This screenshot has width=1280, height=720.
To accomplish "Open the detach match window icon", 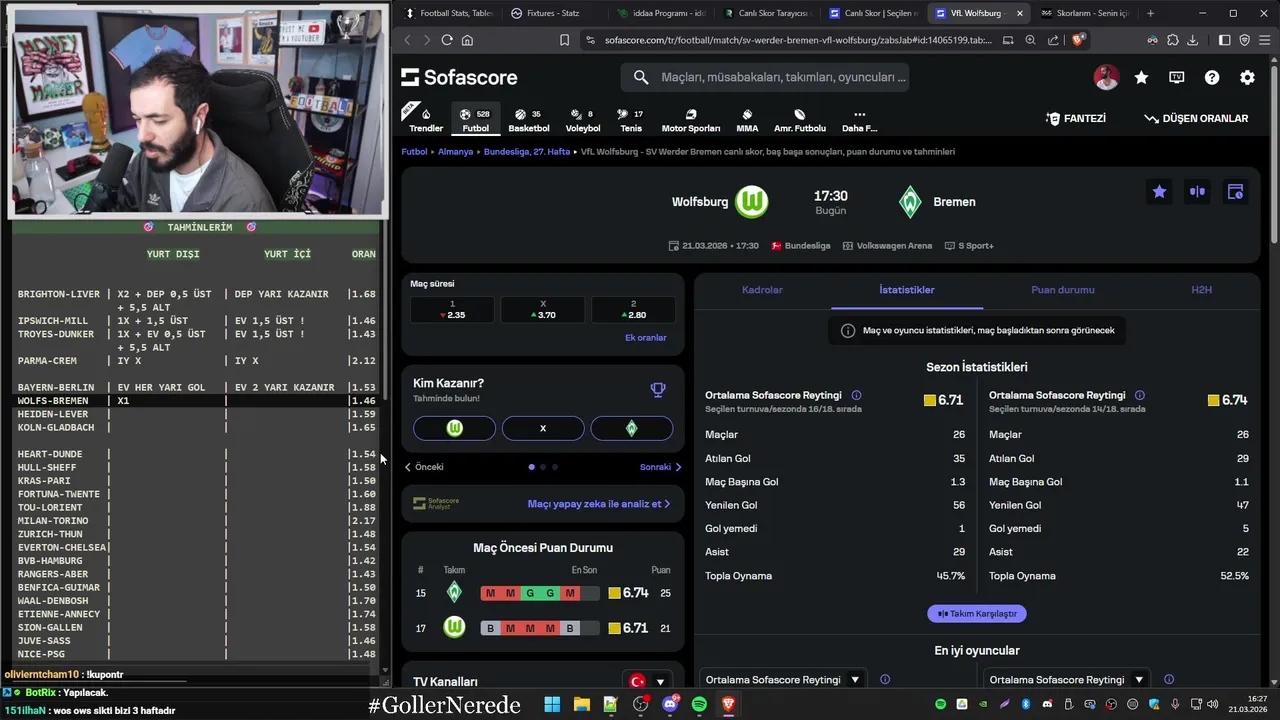I will (1235, 192).
